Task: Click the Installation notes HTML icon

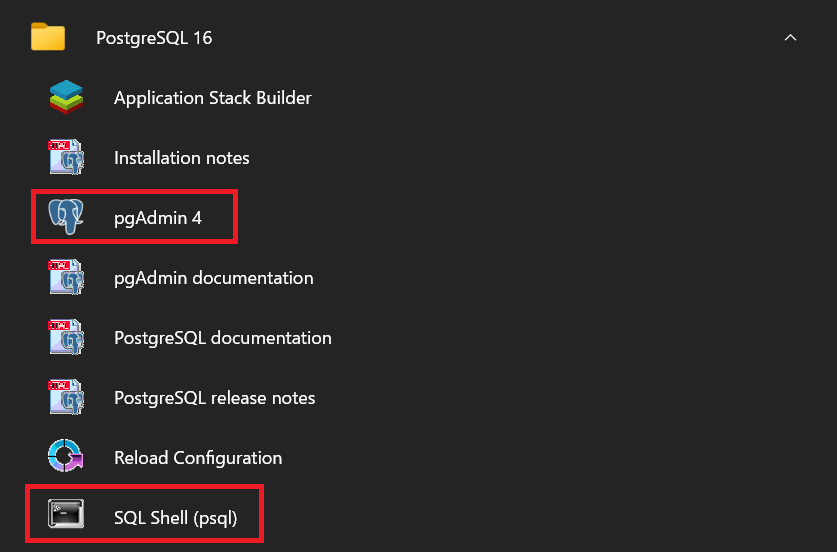Action: pyautogui.click(x=66, y=157)
